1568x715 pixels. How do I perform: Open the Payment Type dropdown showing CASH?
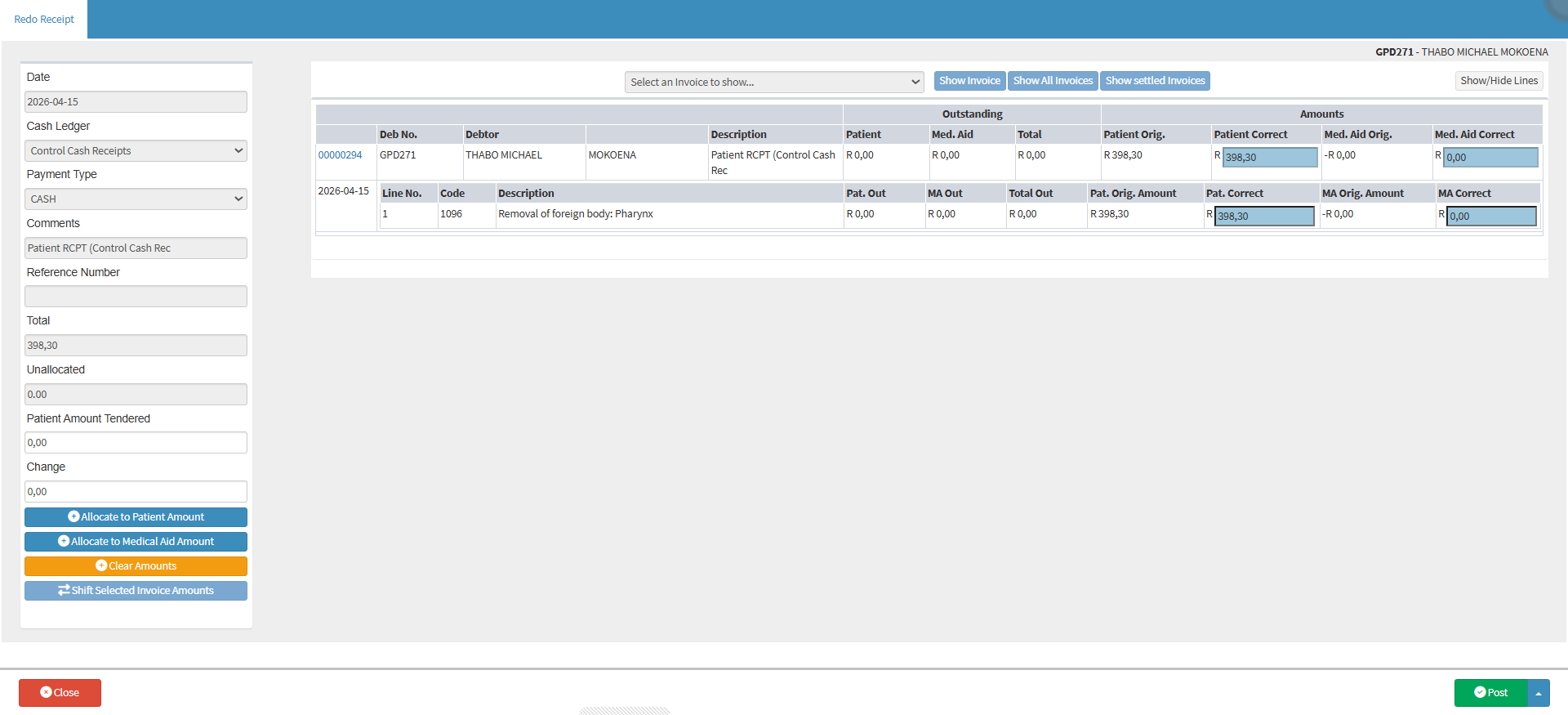coord(136,199)
